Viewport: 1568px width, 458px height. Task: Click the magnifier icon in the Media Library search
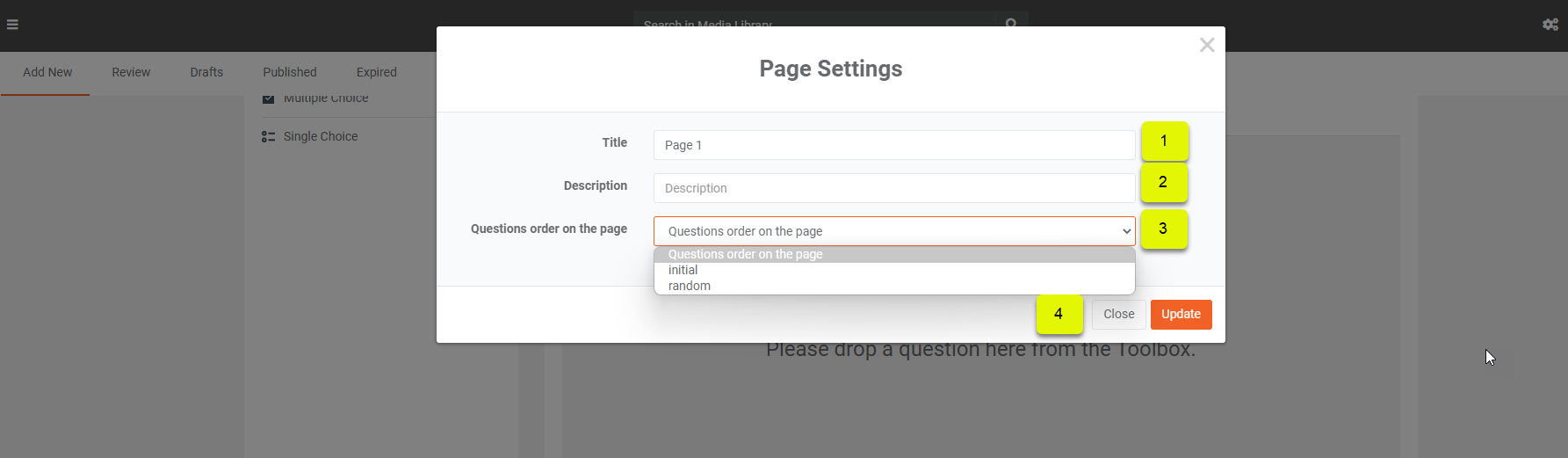(1011, 23)
